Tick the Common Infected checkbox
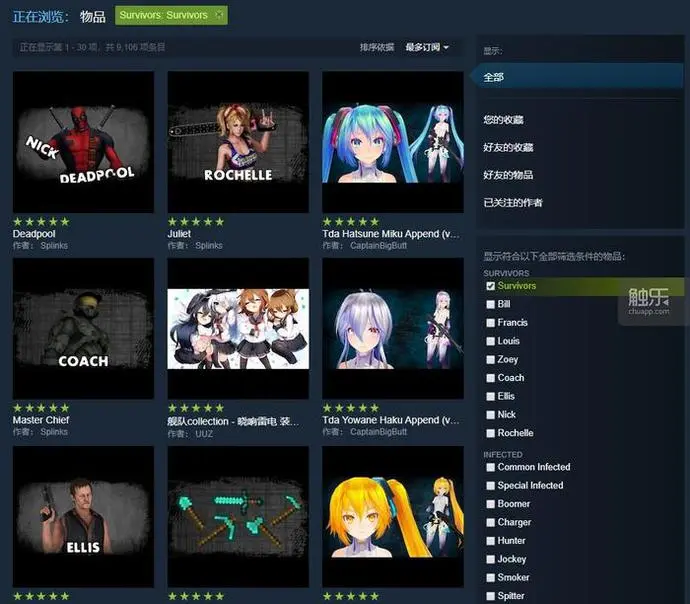 click(x=490, y=468)
